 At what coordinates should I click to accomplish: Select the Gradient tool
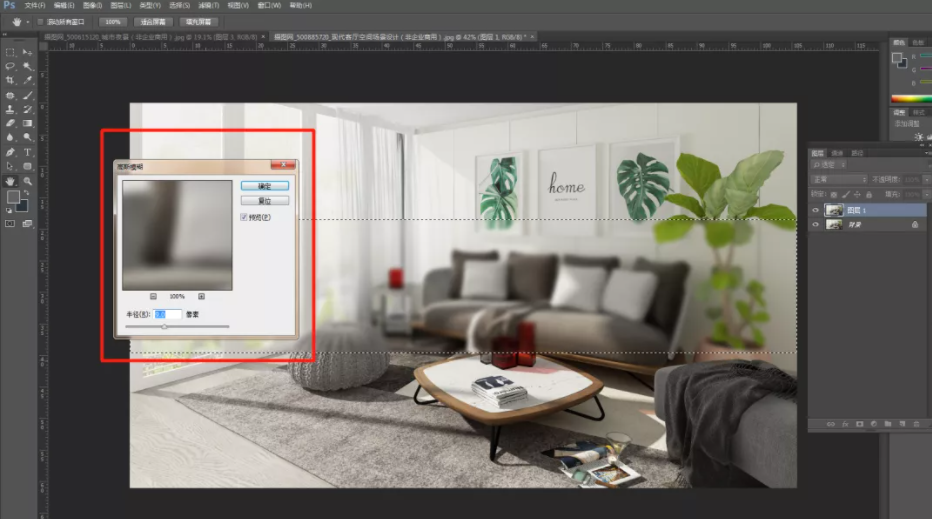click(27, 123)
